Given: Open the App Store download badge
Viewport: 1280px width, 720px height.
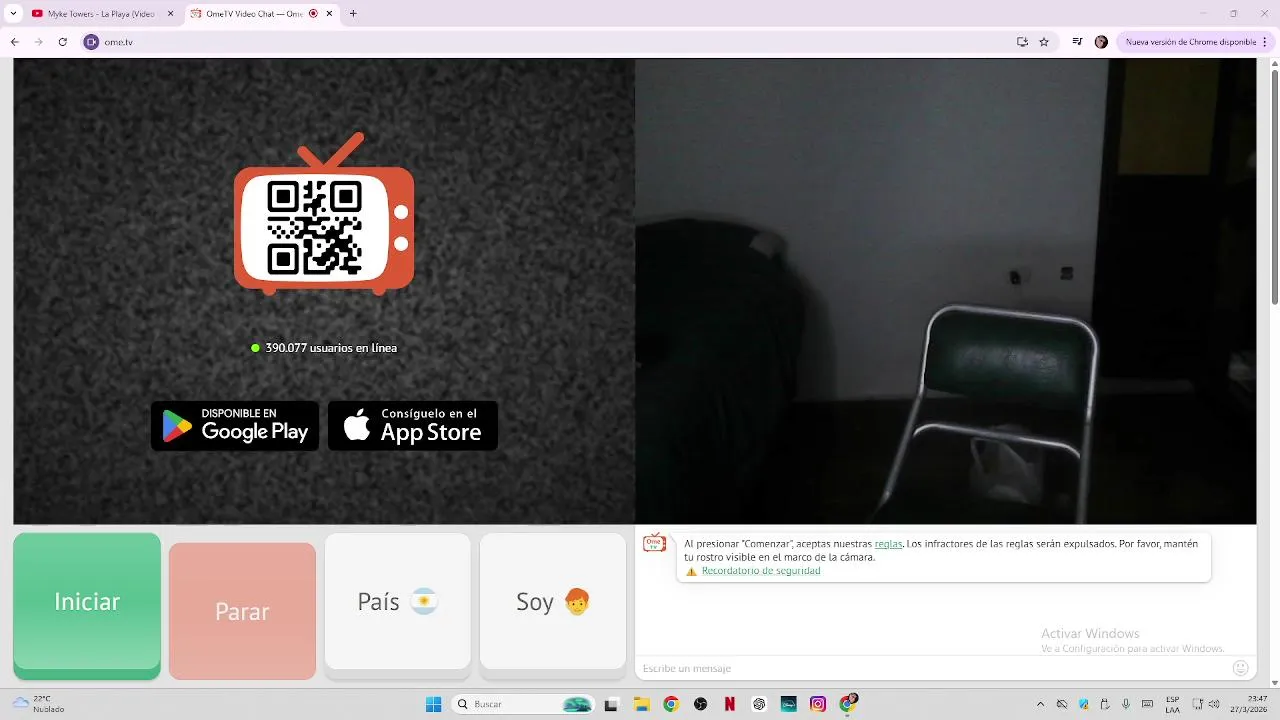Looking at the screenshot, I should 413,426.
